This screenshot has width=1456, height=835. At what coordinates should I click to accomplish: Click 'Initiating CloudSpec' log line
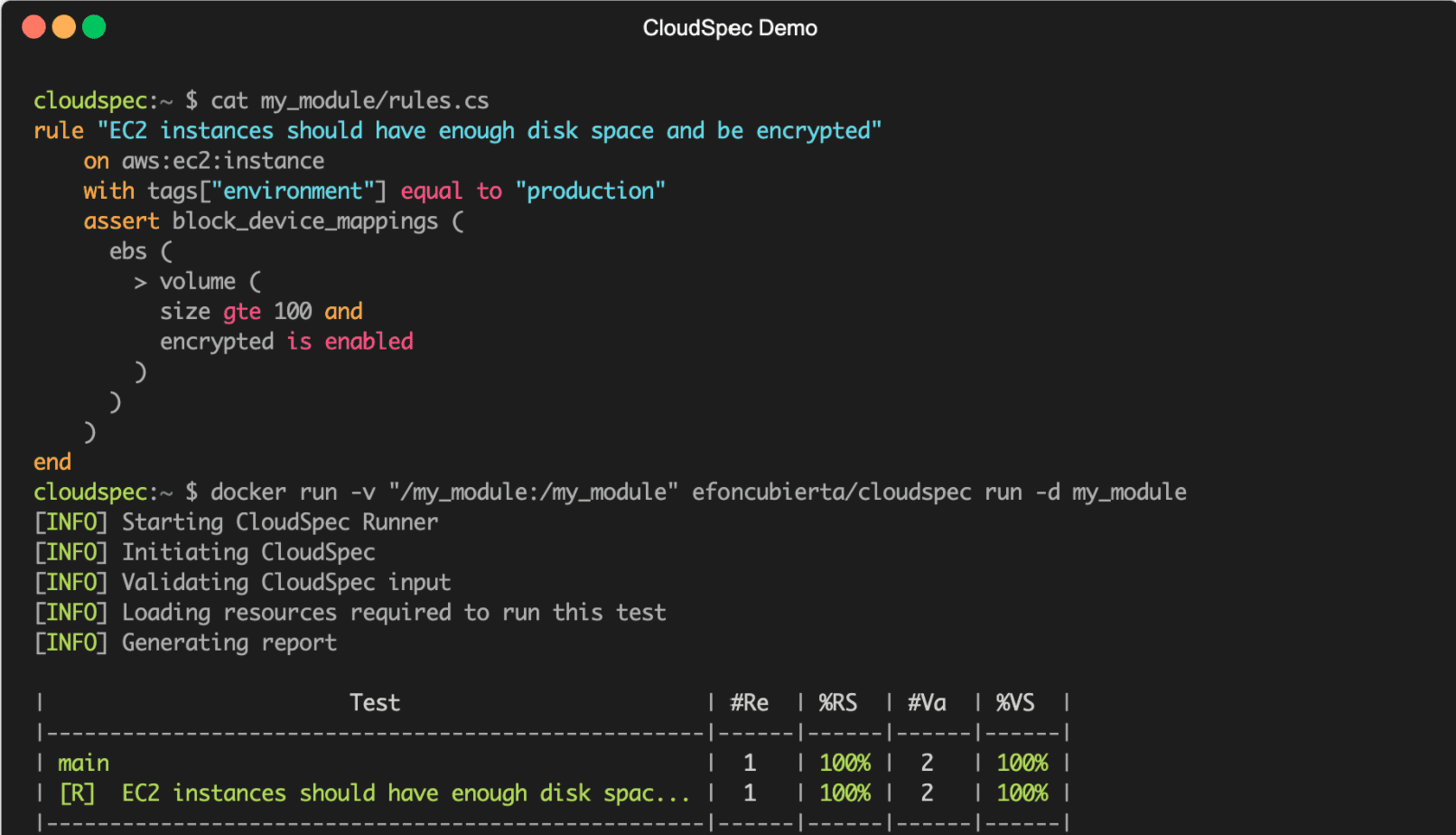click(248, 552)
